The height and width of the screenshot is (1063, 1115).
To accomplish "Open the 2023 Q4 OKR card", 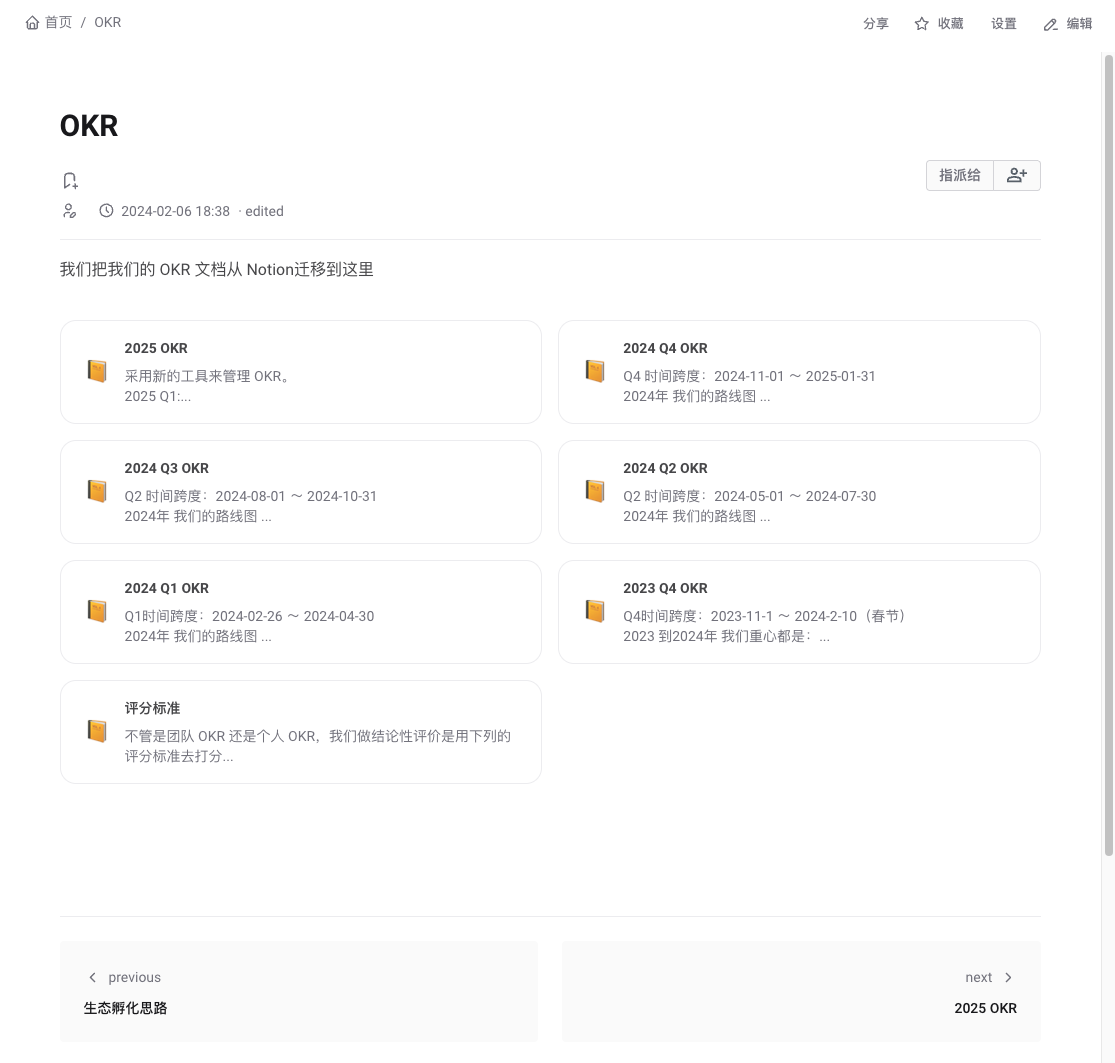I will 798,612.
